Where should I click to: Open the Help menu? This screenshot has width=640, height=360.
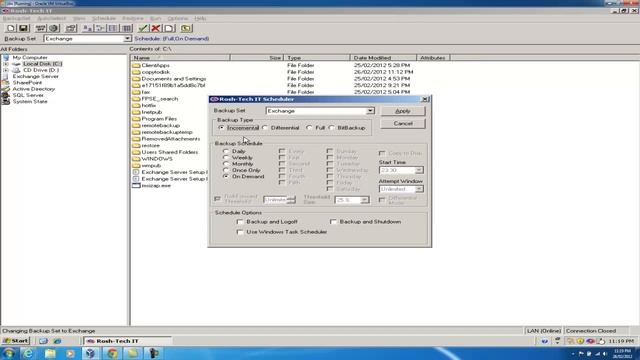click(200, 18)
